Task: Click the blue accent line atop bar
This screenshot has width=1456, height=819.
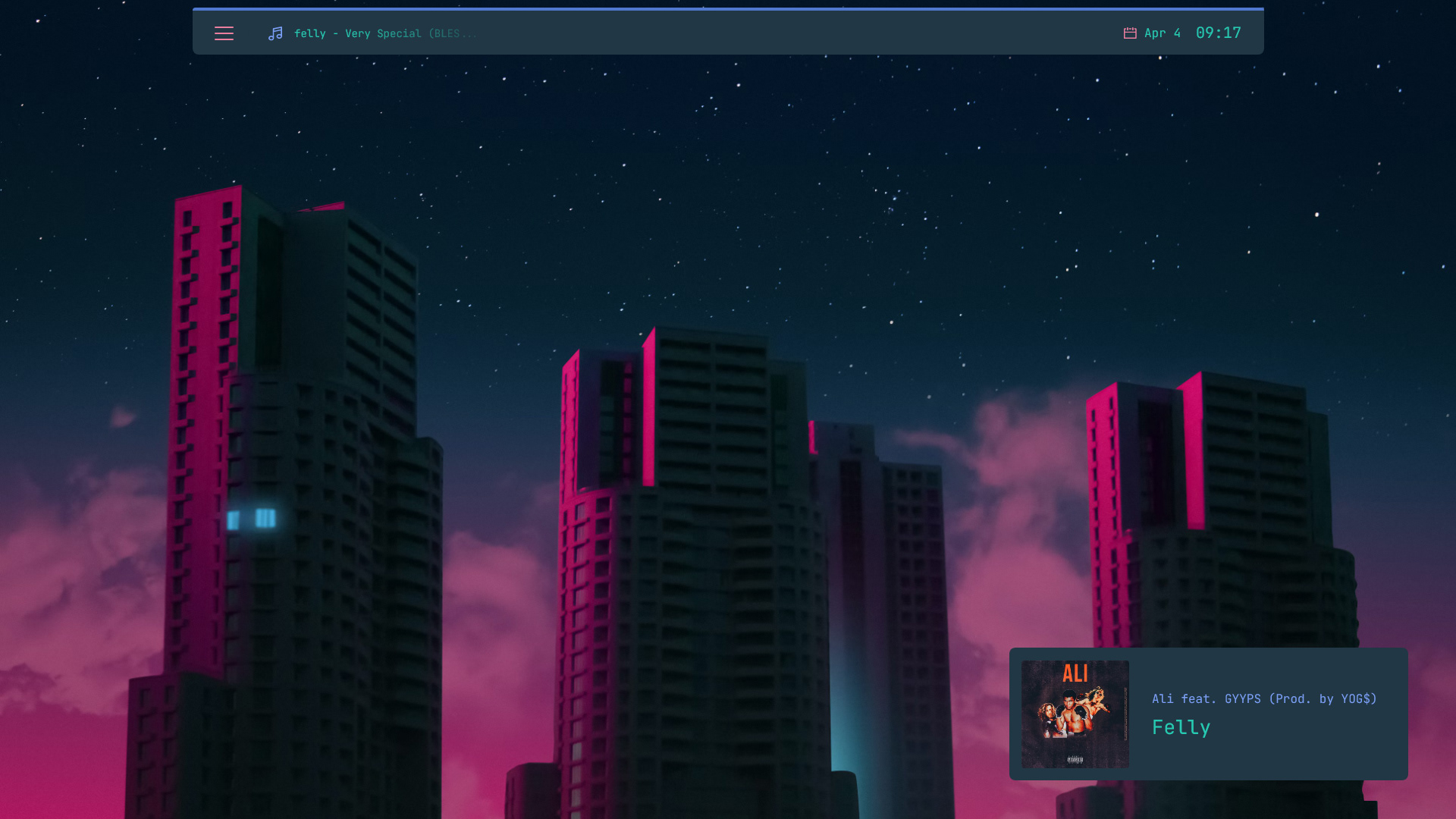Action: point(728,8)
